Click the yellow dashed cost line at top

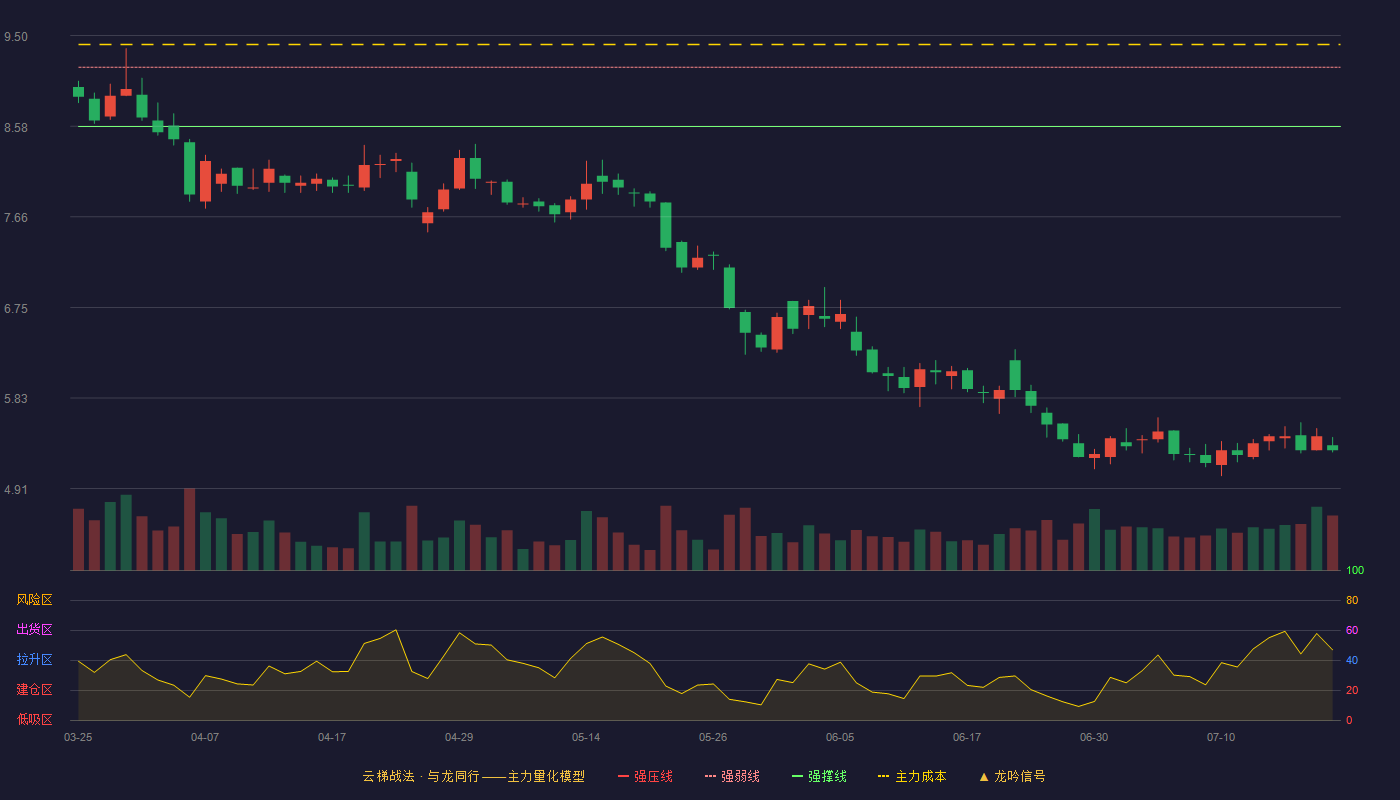709,45
